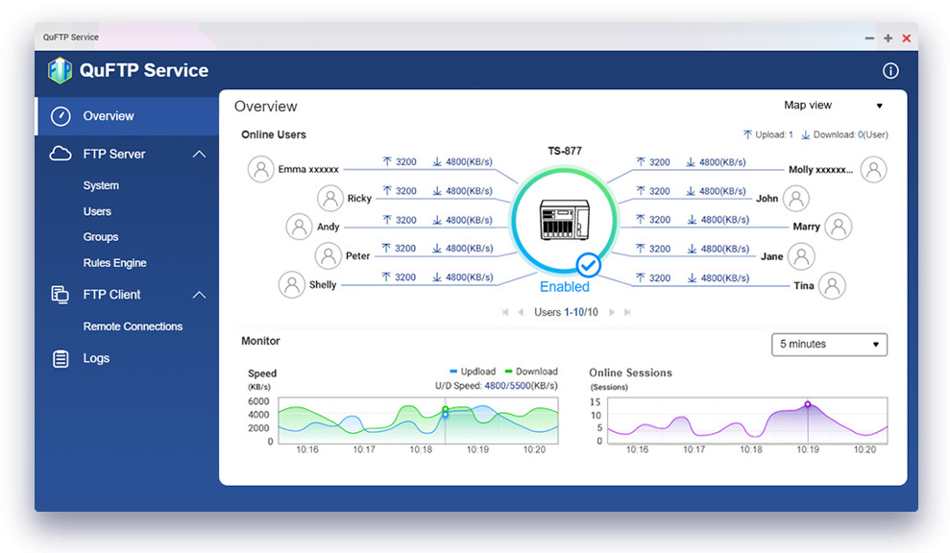Collapse the FTP Server section chevron

[199, 154]
